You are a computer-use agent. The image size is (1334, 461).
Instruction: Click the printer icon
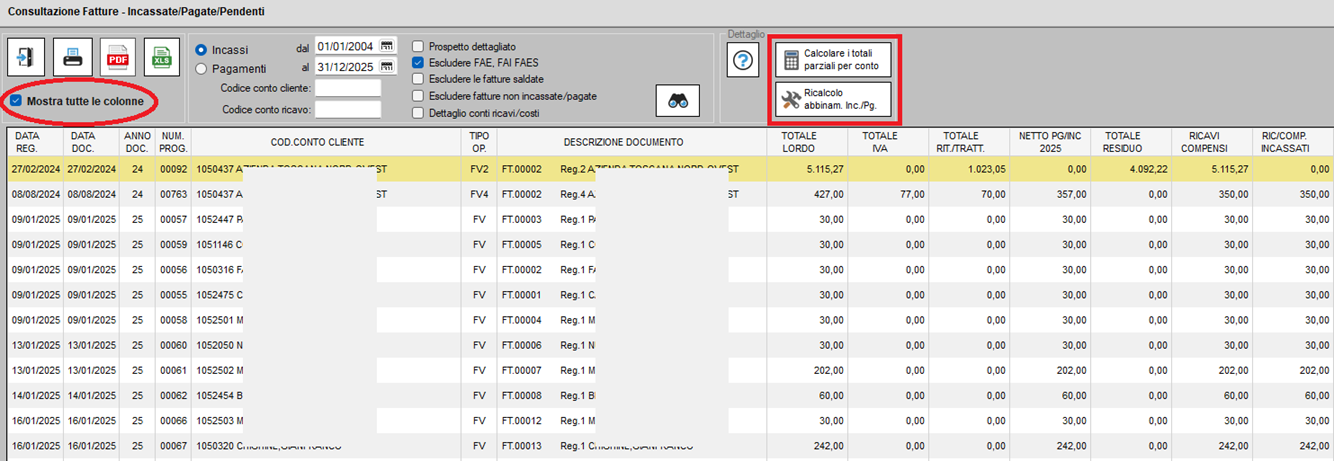73,57
